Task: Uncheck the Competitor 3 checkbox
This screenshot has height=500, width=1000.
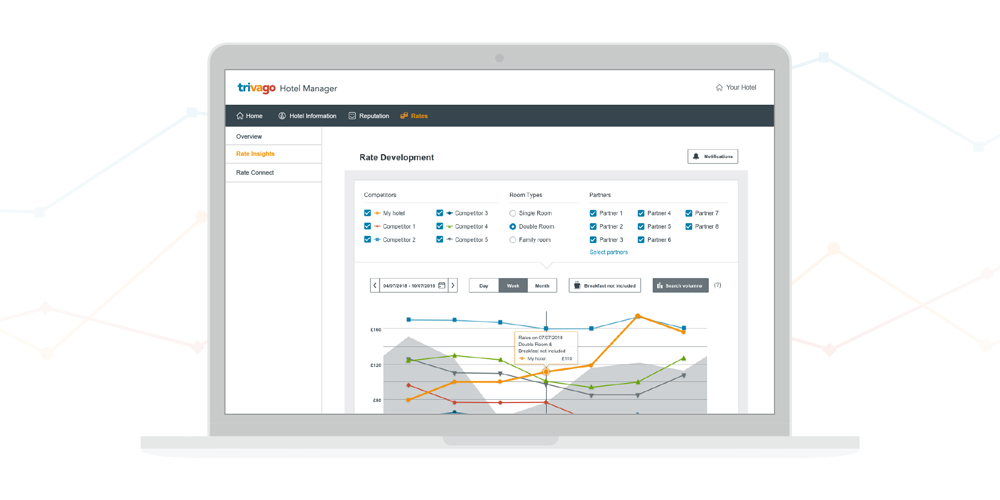Action: click(x=440, y=213)
